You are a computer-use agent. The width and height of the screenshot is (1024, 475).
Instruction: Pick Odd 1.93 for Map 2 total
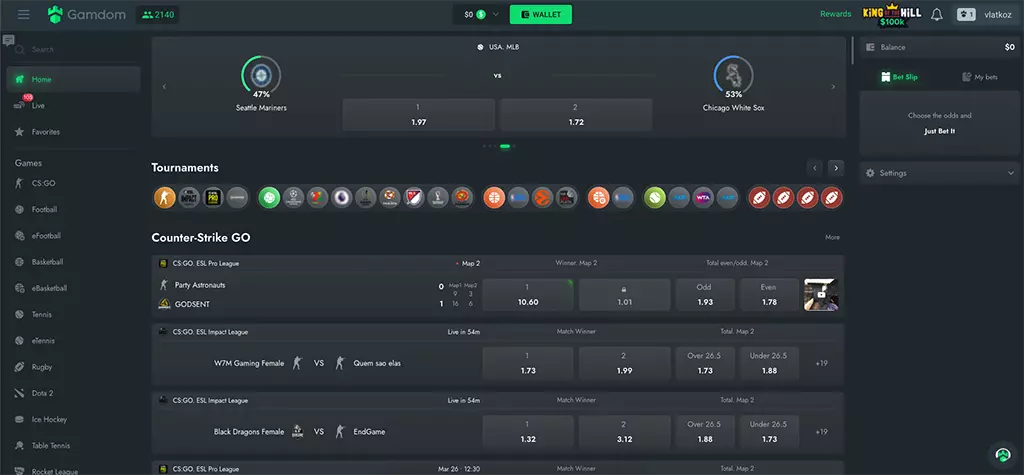[705, 295]
